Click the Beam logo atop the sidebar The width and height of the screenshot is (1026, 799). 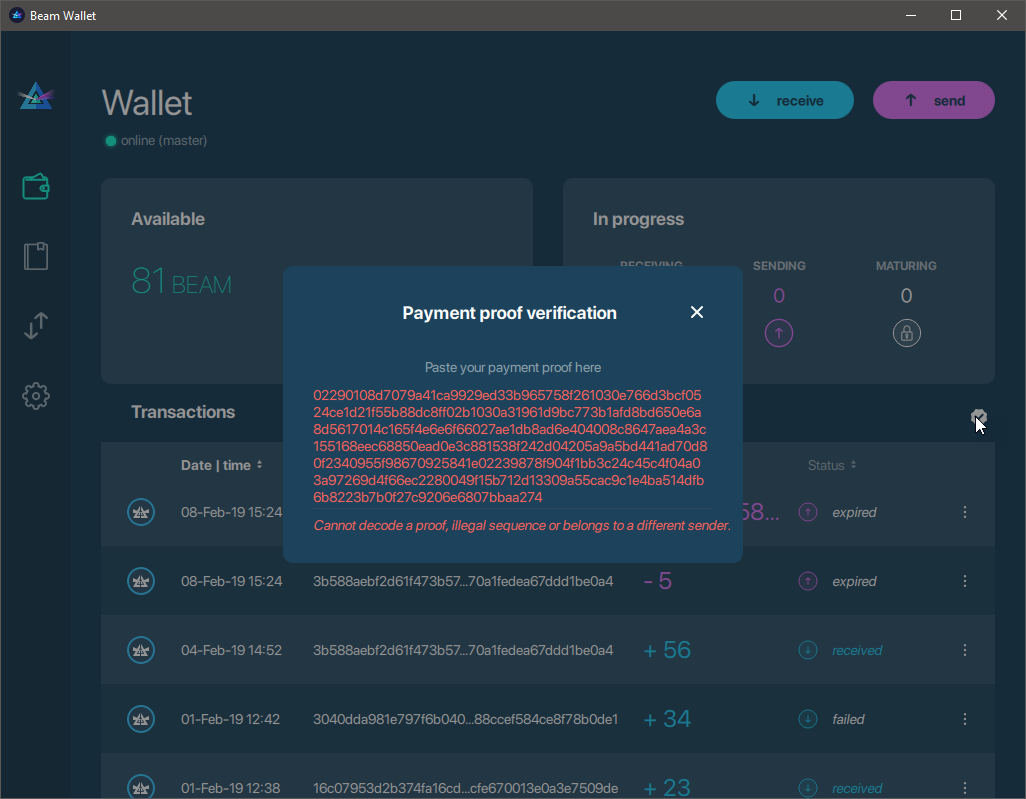[x=35, y=96]
